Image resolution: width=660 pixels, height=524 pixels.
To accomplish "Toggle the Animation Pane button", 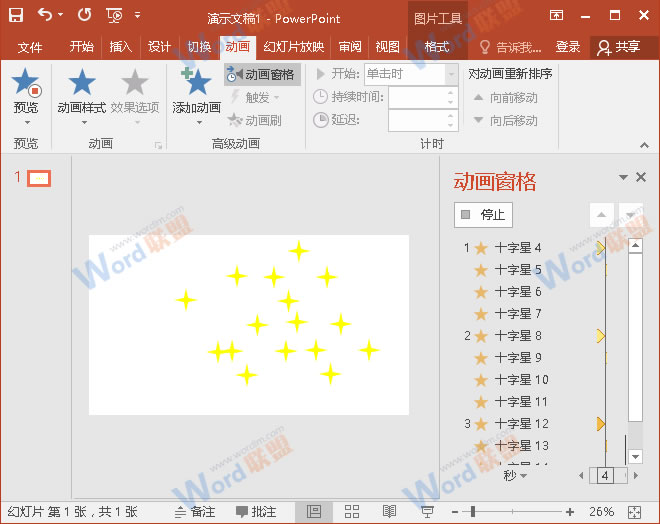I will 261,75.
